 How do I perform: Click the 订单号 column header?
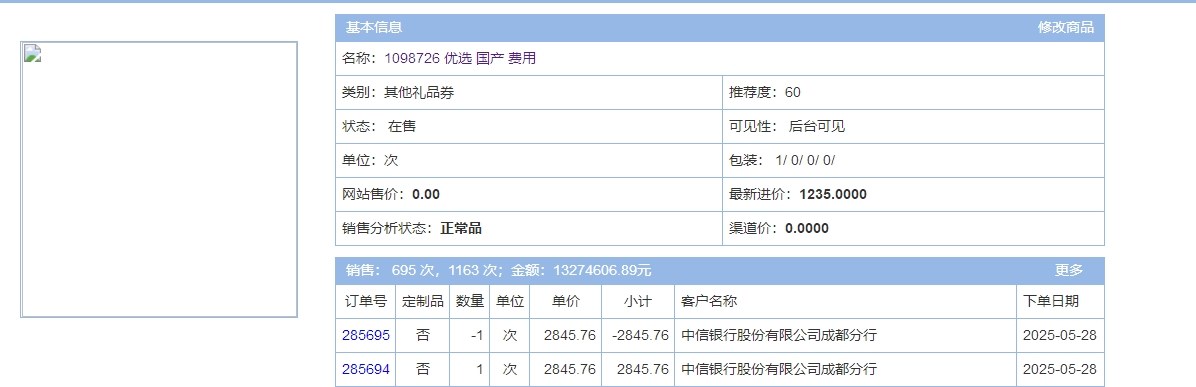pyautogui.click(x=365, y=302)
